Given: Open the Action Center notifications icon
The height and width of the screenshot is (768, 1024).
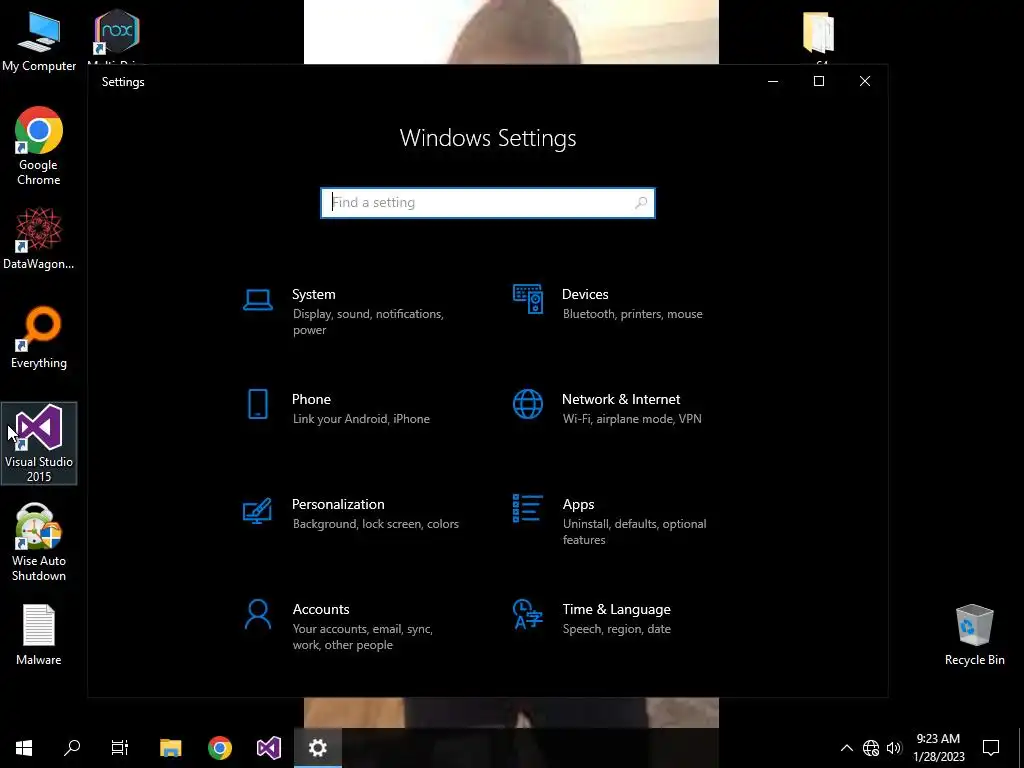Looking at the screenshot, I should point(991,748).
